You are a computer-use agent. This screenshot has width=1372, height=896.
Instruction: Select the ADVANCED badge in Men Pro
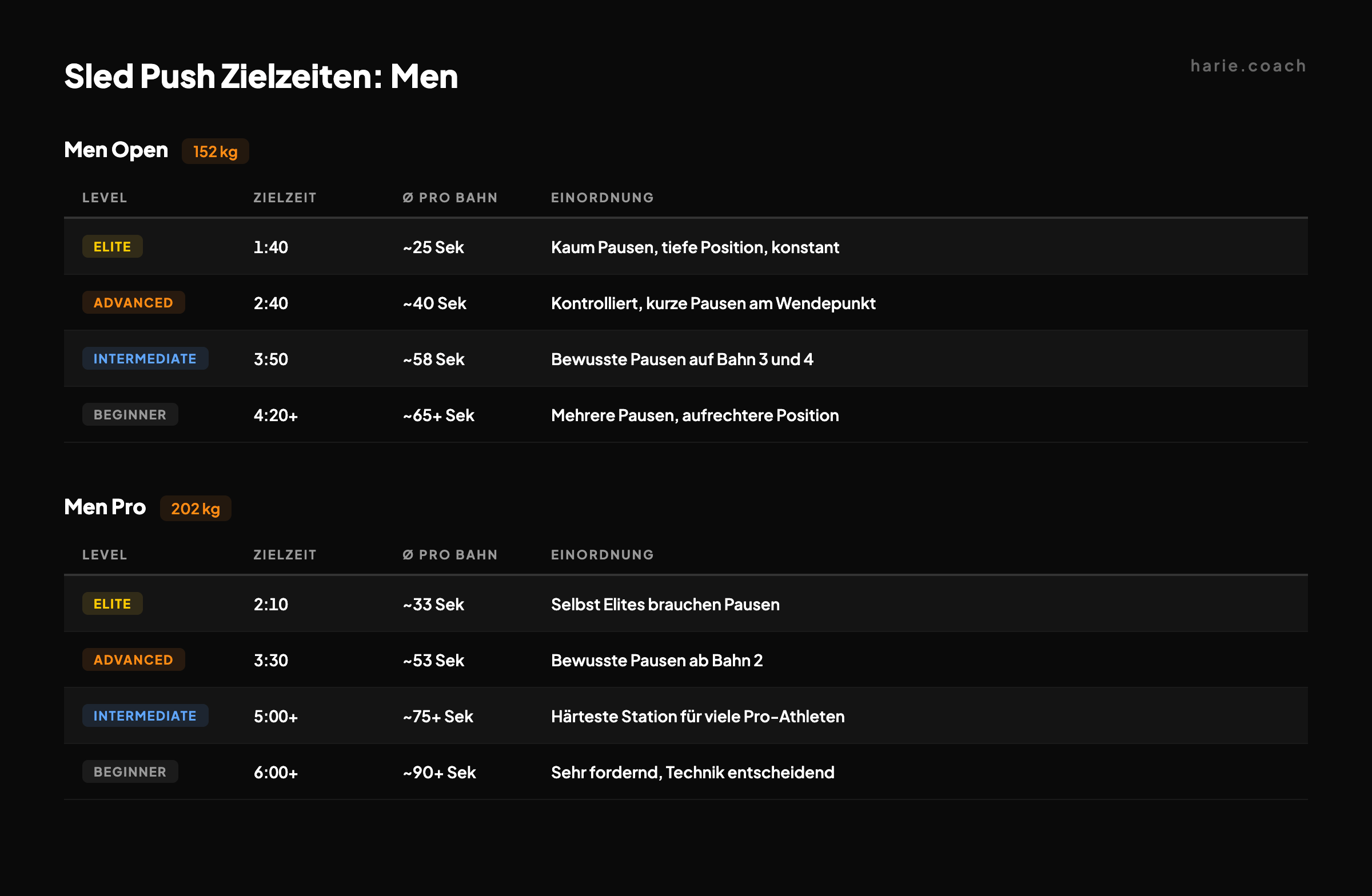point(133,660)
